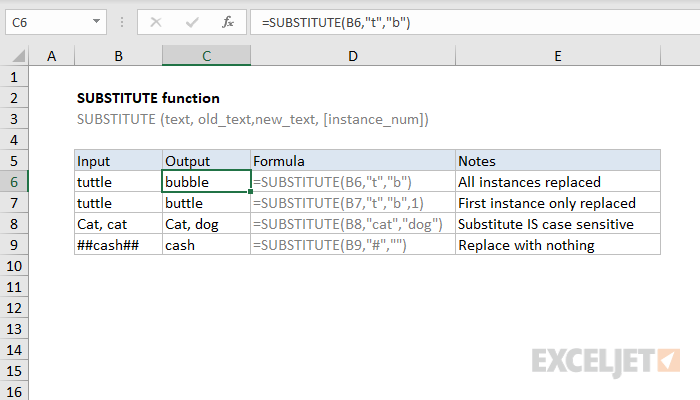Select row 6 header
Image resolution: width=700 pixels, height=400 pixels.
tap(16, 182)
